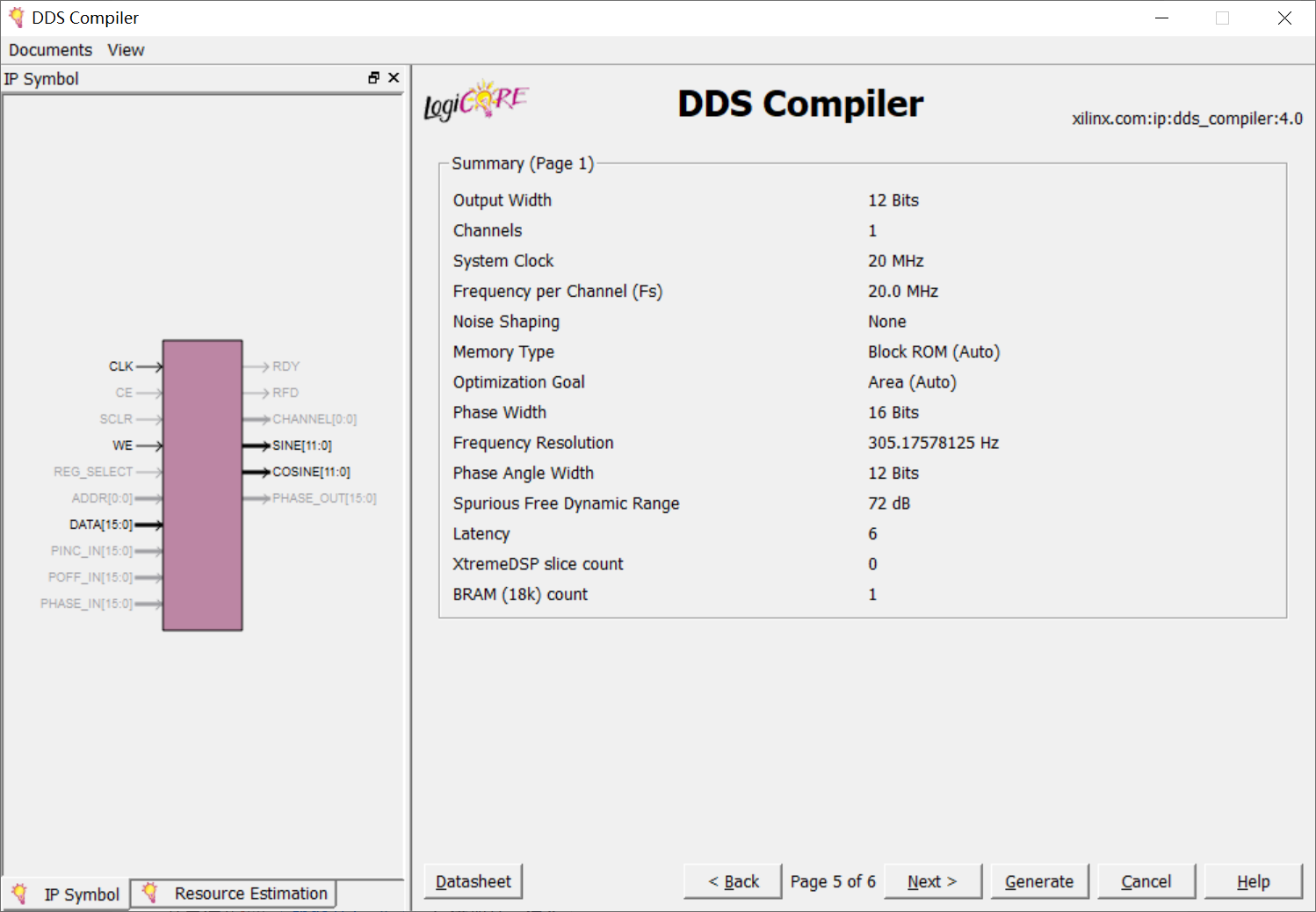Screen dimensions: 1316x912
Task: Click the 305.17578125 Hz resolution value
Action: 934,443
